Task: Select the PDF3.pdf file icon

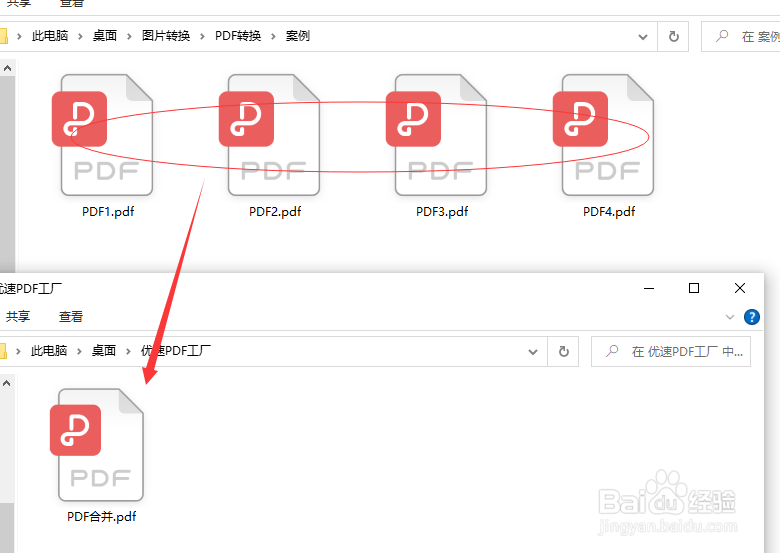Action: (437, 135)
